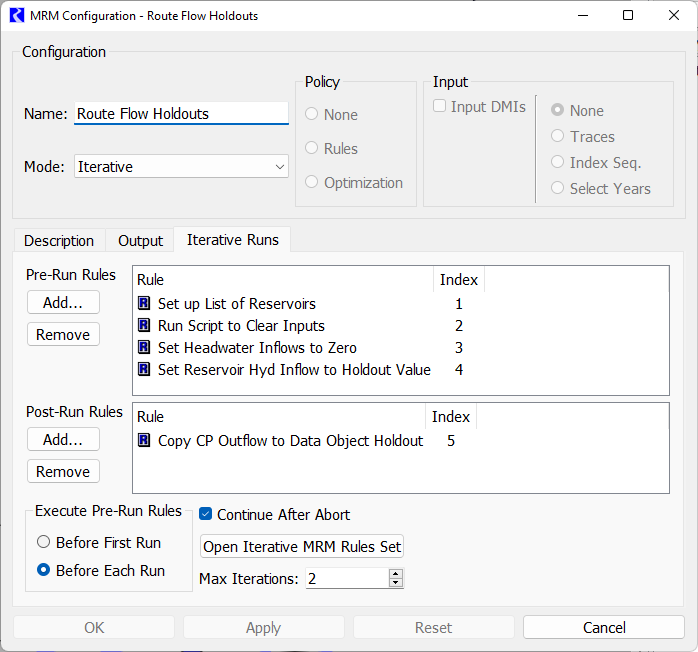698x652 pixels.
Task: Click Add button under Pre-Run Rules
Action: (x=63, y=302)
